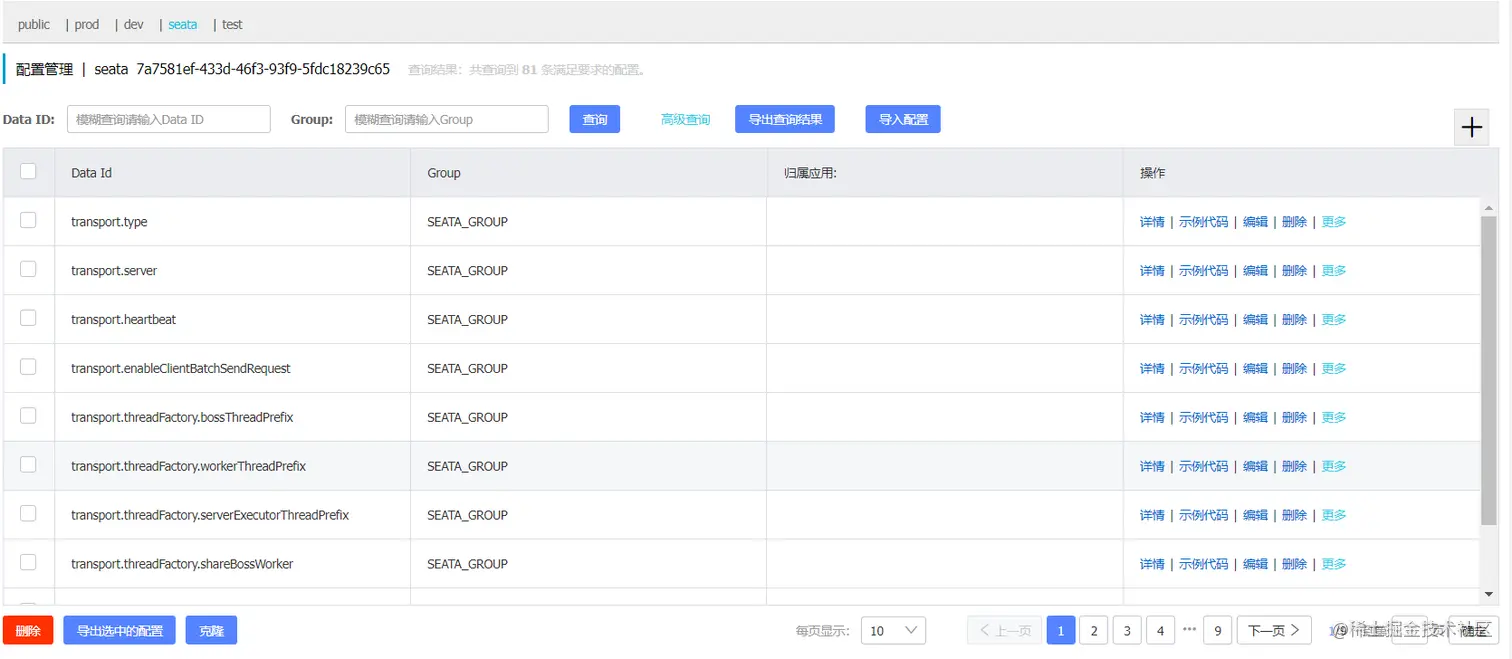Click the 导入配置 import button
This screenshot has height=659, width=1512.
coord(903,119)
